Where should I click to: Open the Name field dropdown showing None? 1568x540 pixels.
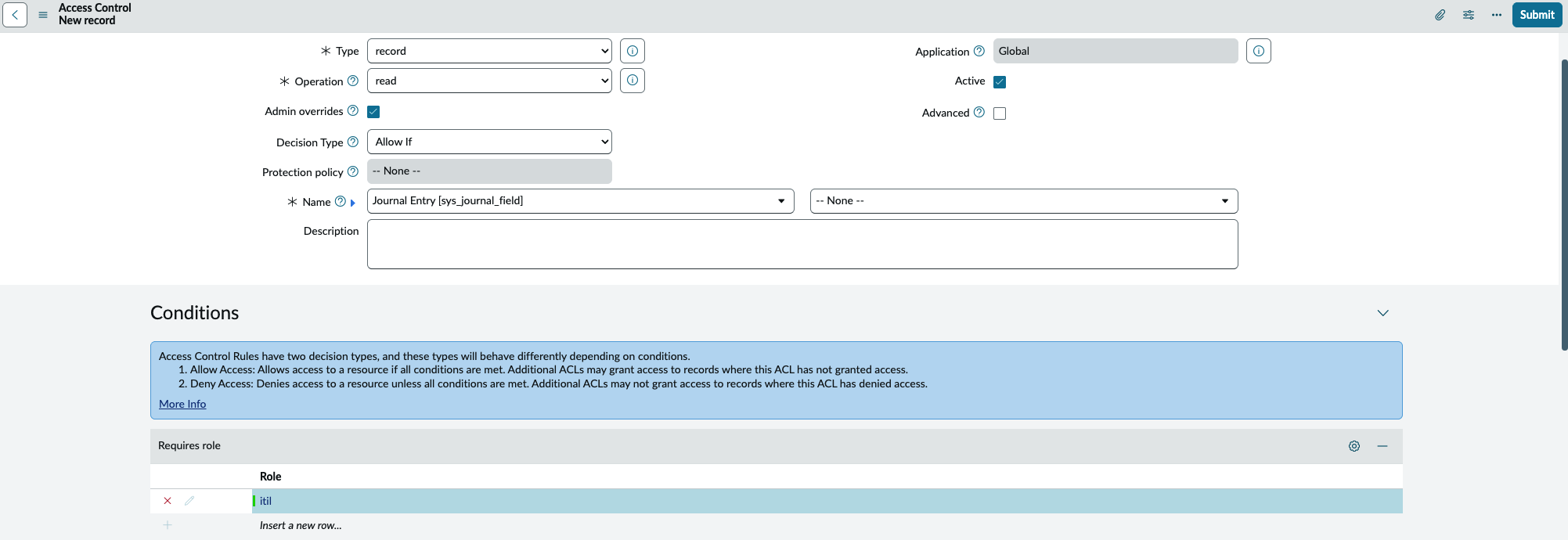[x=1024, y=201]
